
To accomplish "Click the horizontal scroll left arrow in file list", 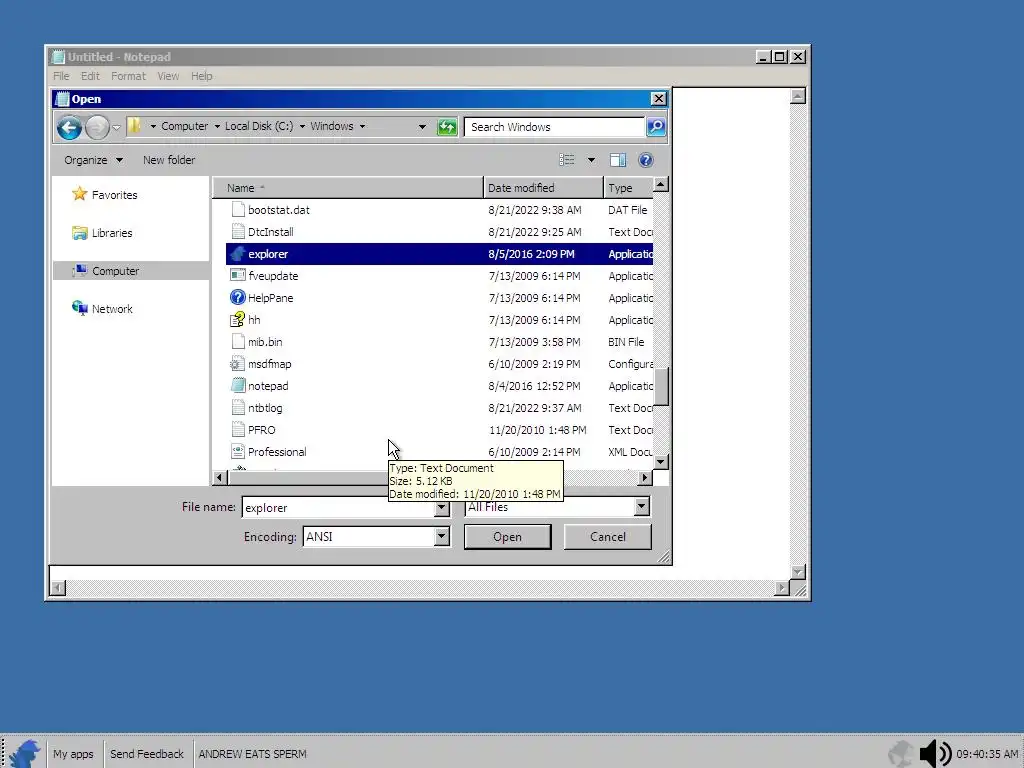I will tap(220, 477).
